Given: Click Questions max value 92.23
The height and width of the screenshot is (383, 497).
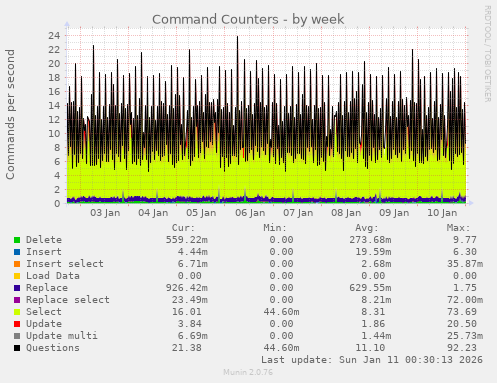Looking at the screenshot, I should tap(462, 348).
